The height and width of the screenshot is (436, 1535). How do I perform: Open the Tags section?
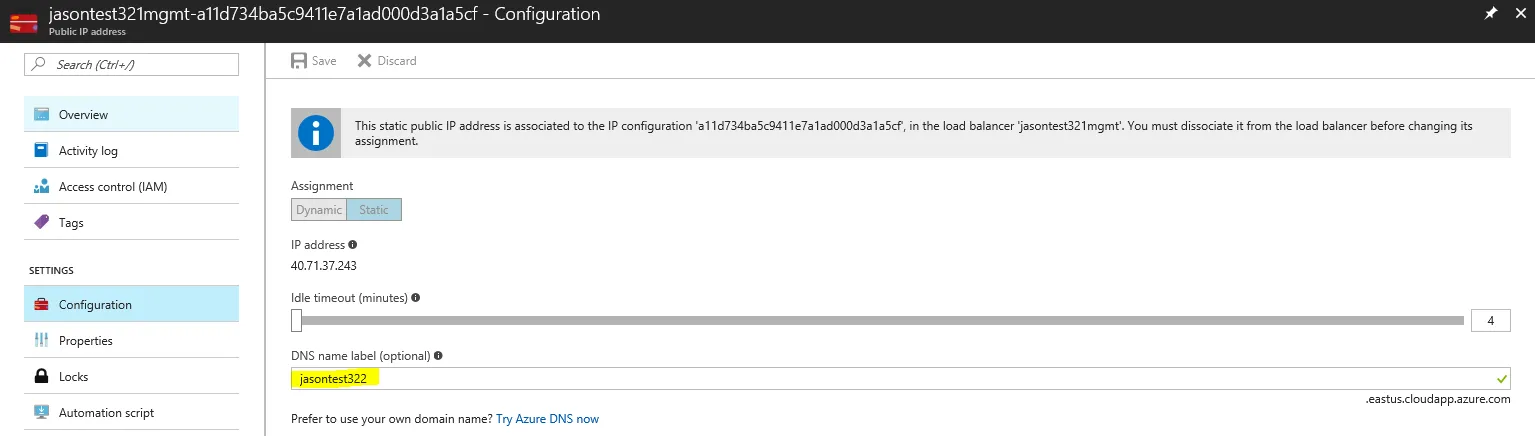131,223
